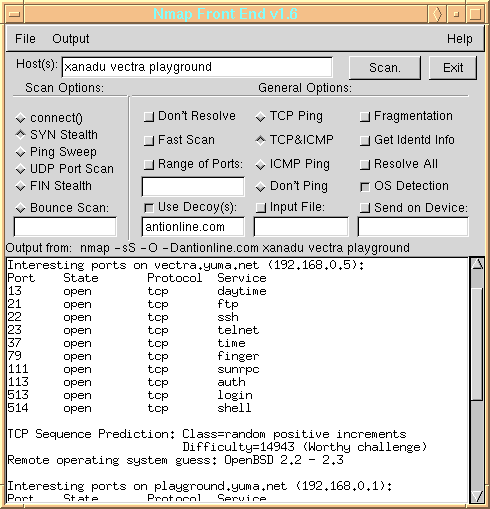Click the Send on Device text field
Image resolution: width=490 pixels, height=509 pixels.
point(413,227)
